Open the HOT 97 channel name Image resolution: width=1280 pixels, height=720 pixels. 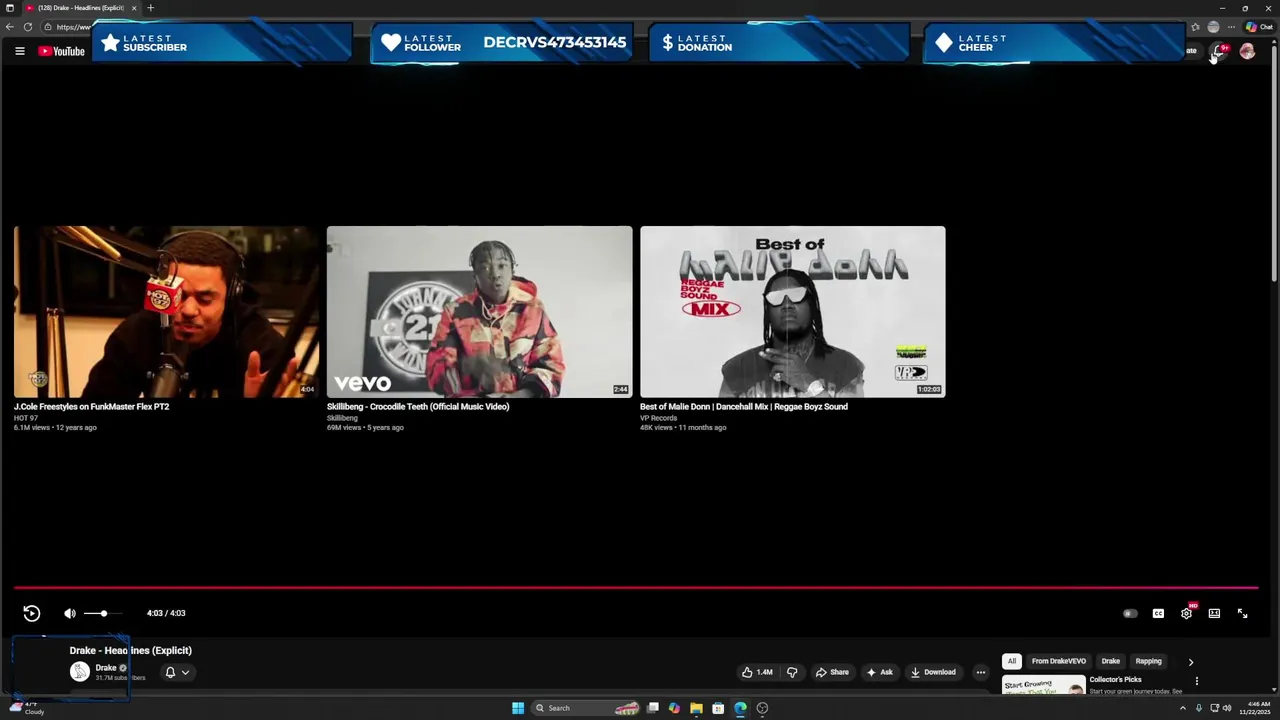(x=26, y=418)
